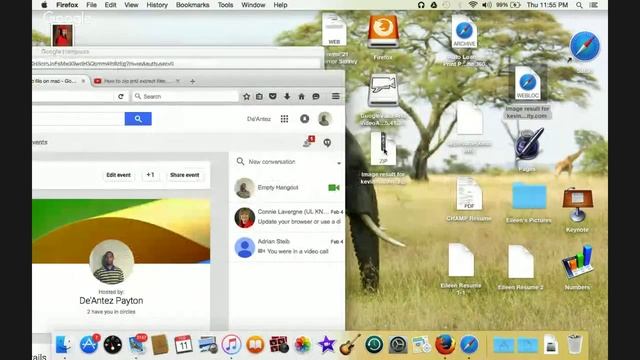Select the WEBLOC file on desktop
Image resolution: width=640 pixels, height=360 pixels.
tap(528, 84)
